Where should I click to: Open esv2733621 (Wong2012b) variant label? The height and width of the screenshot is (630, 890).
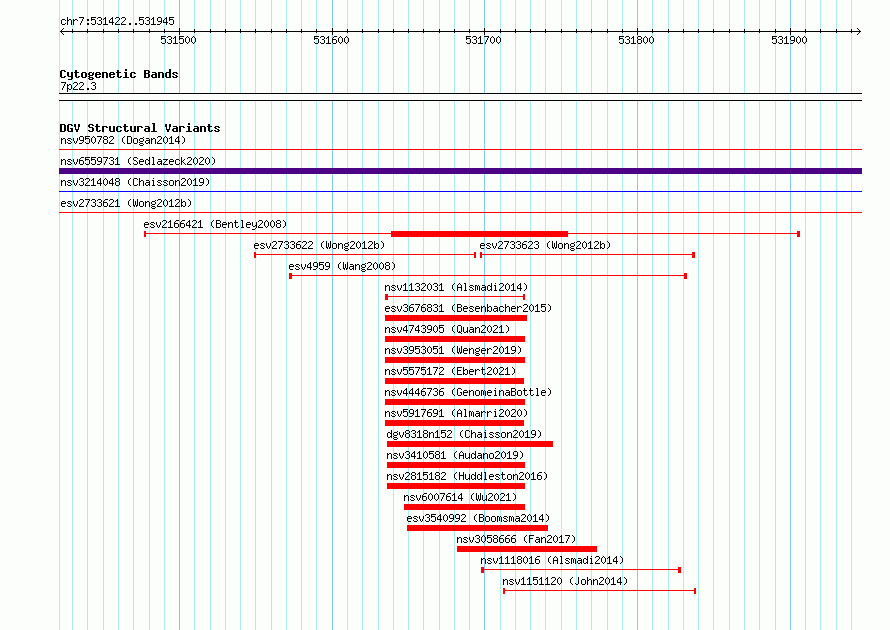(x=126, y=203)
